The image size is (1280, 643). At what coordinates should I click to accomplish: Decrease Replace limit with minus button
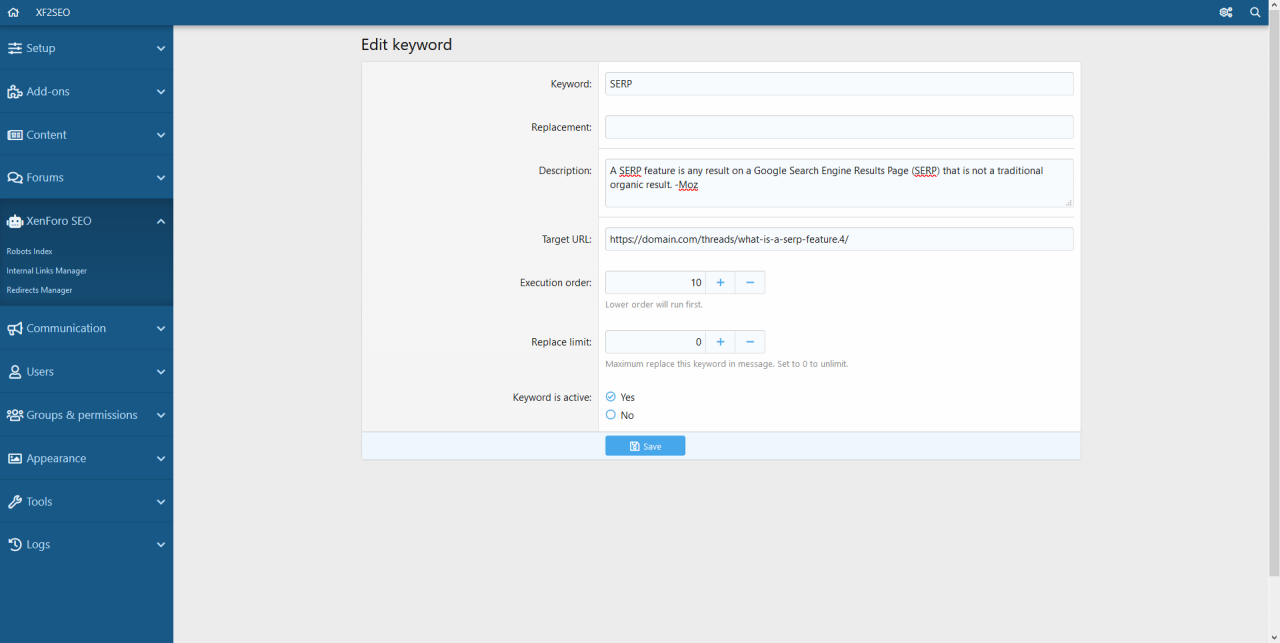(750, 342)
